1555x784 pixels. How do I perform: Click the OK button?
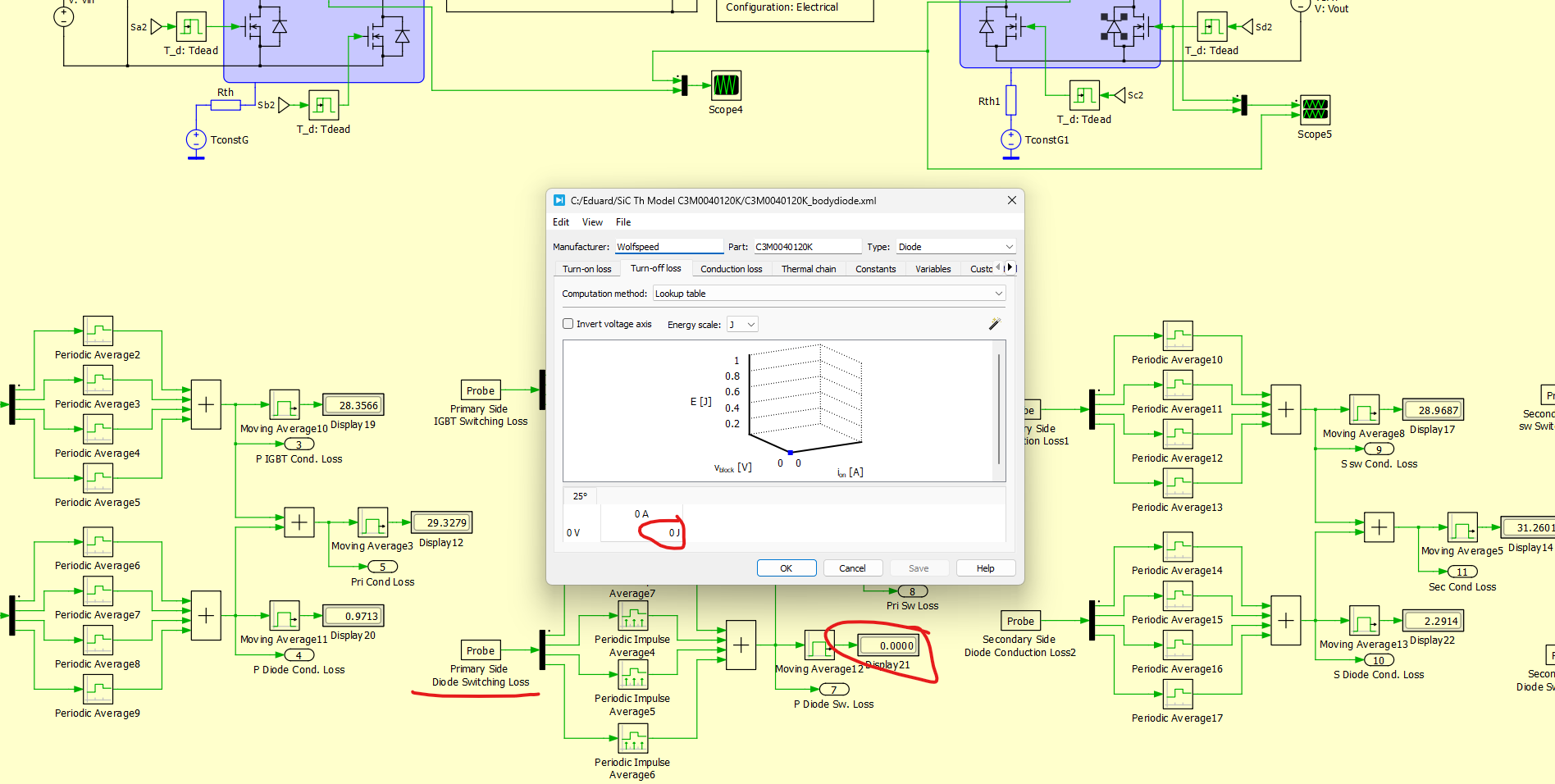click(787, 568)
